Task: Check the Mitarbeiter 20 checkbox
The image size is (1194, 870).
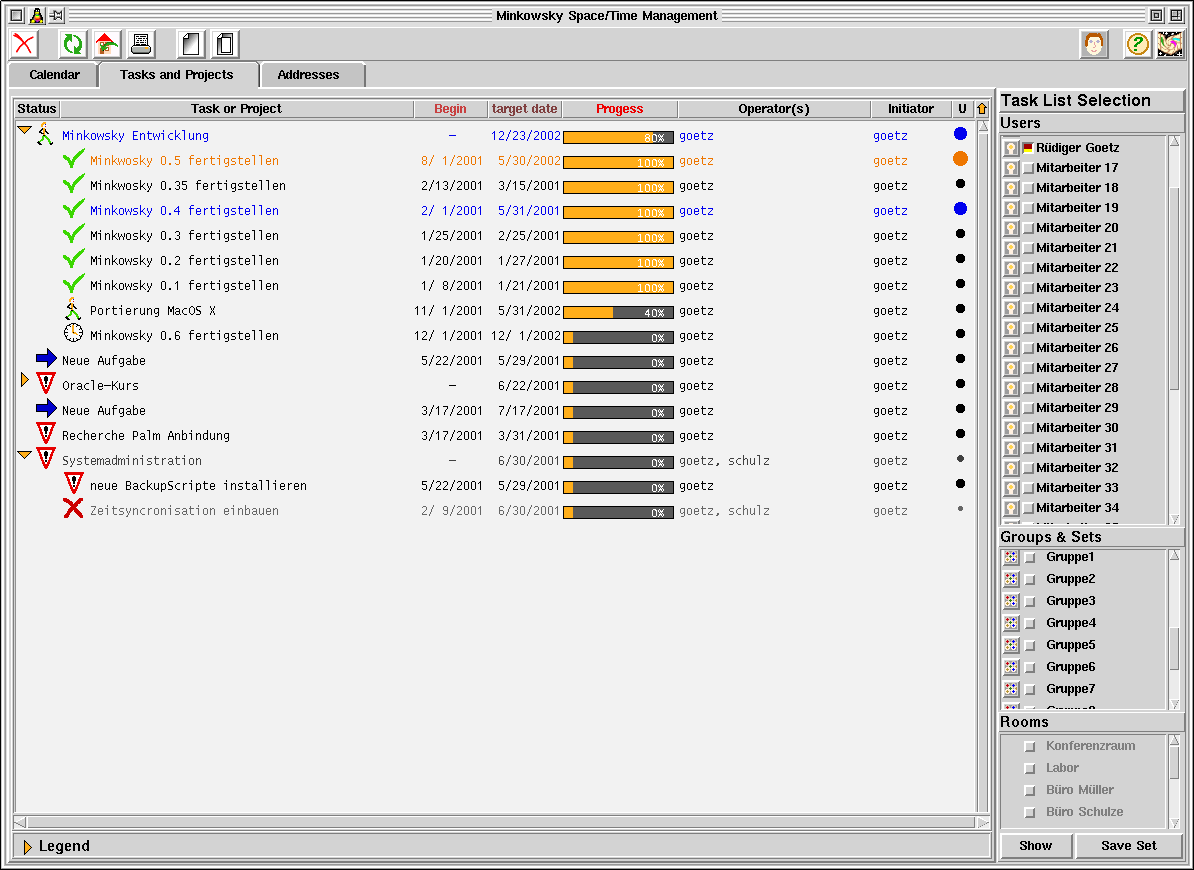Action: click(x=1028, y=228)
